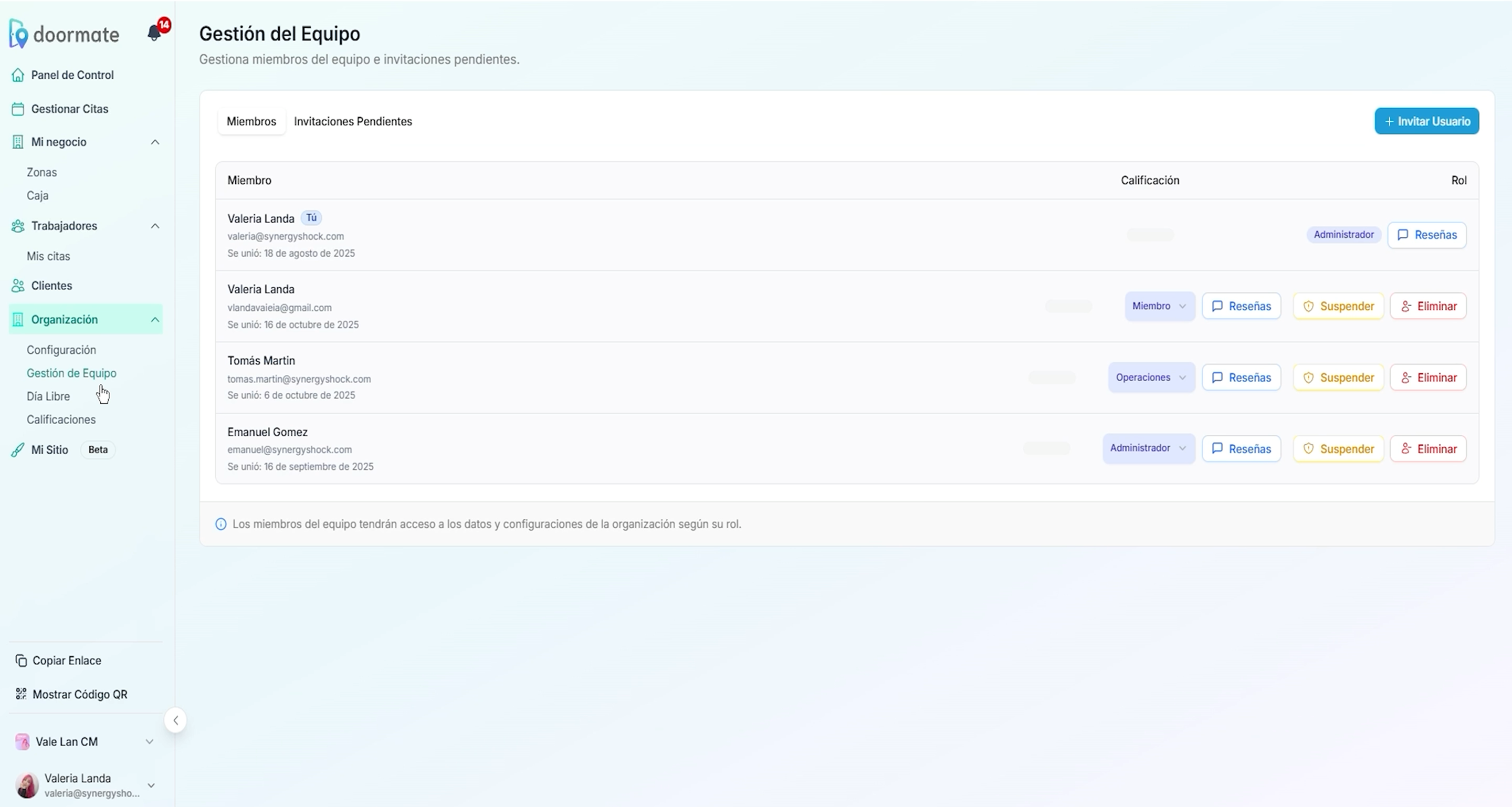Collapse the sidebar with arrow button
Image resolution: width=1512 pixels, height=807 pixels.
tap(175, 721)
